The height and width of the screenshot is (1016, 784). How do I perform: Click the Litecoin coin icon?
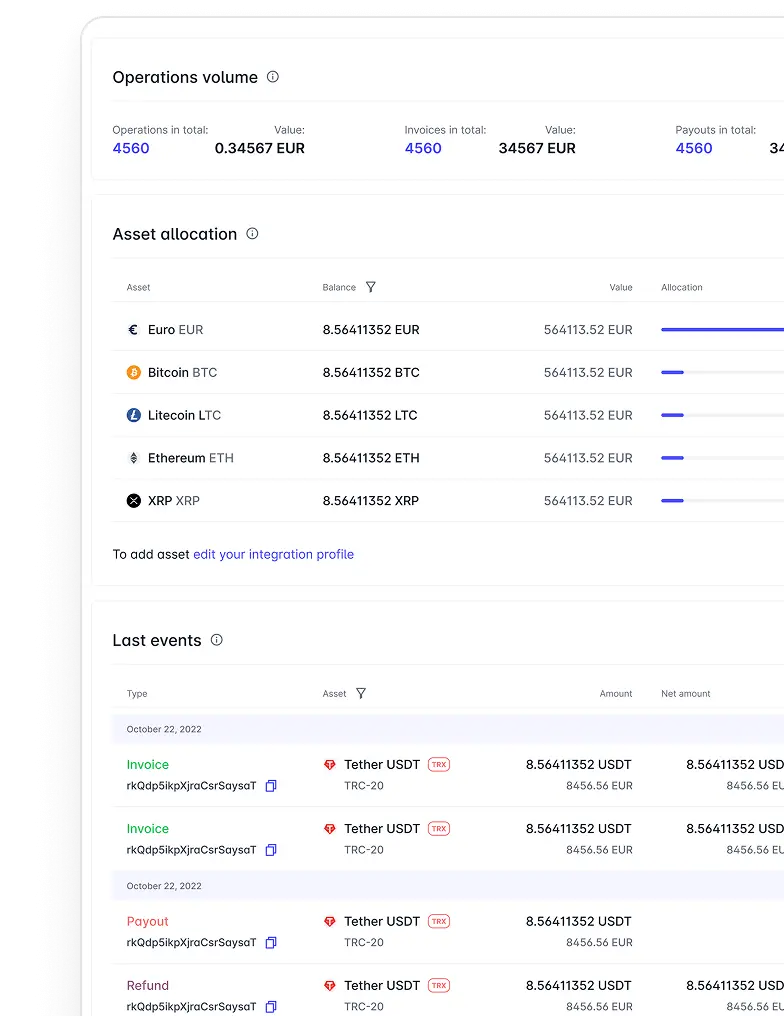[134, 415]
